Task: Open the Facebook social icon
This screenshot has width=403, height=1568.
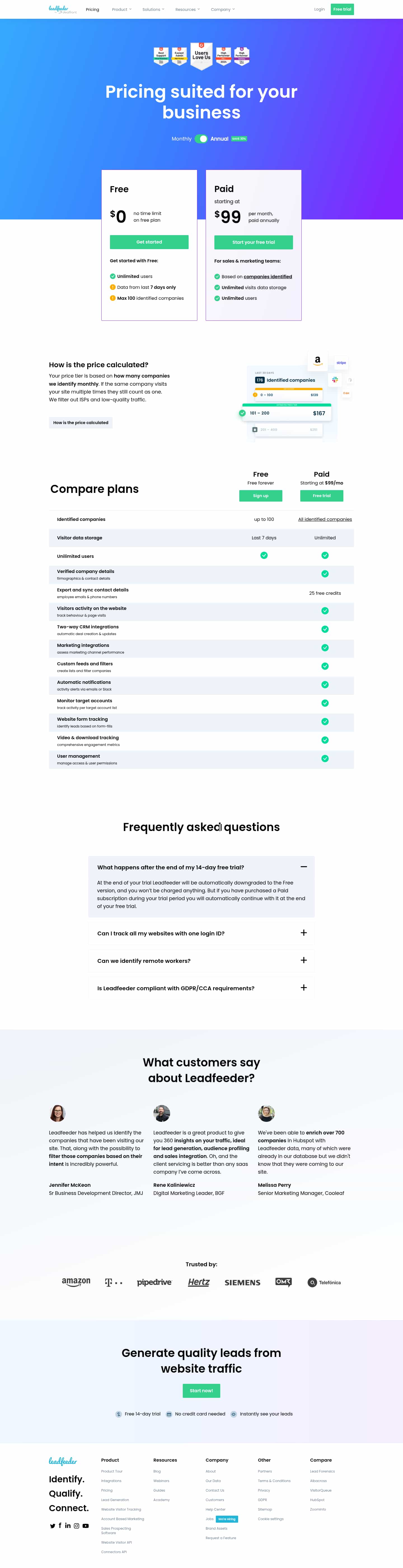Action: (x=60, y=1525)
